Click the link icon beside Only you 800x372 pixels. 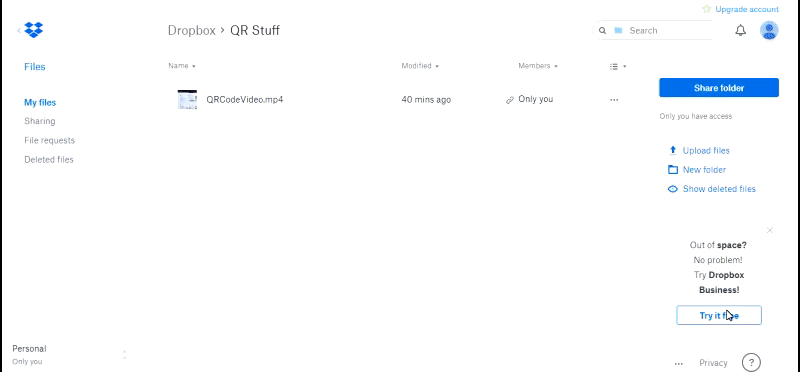509,101
